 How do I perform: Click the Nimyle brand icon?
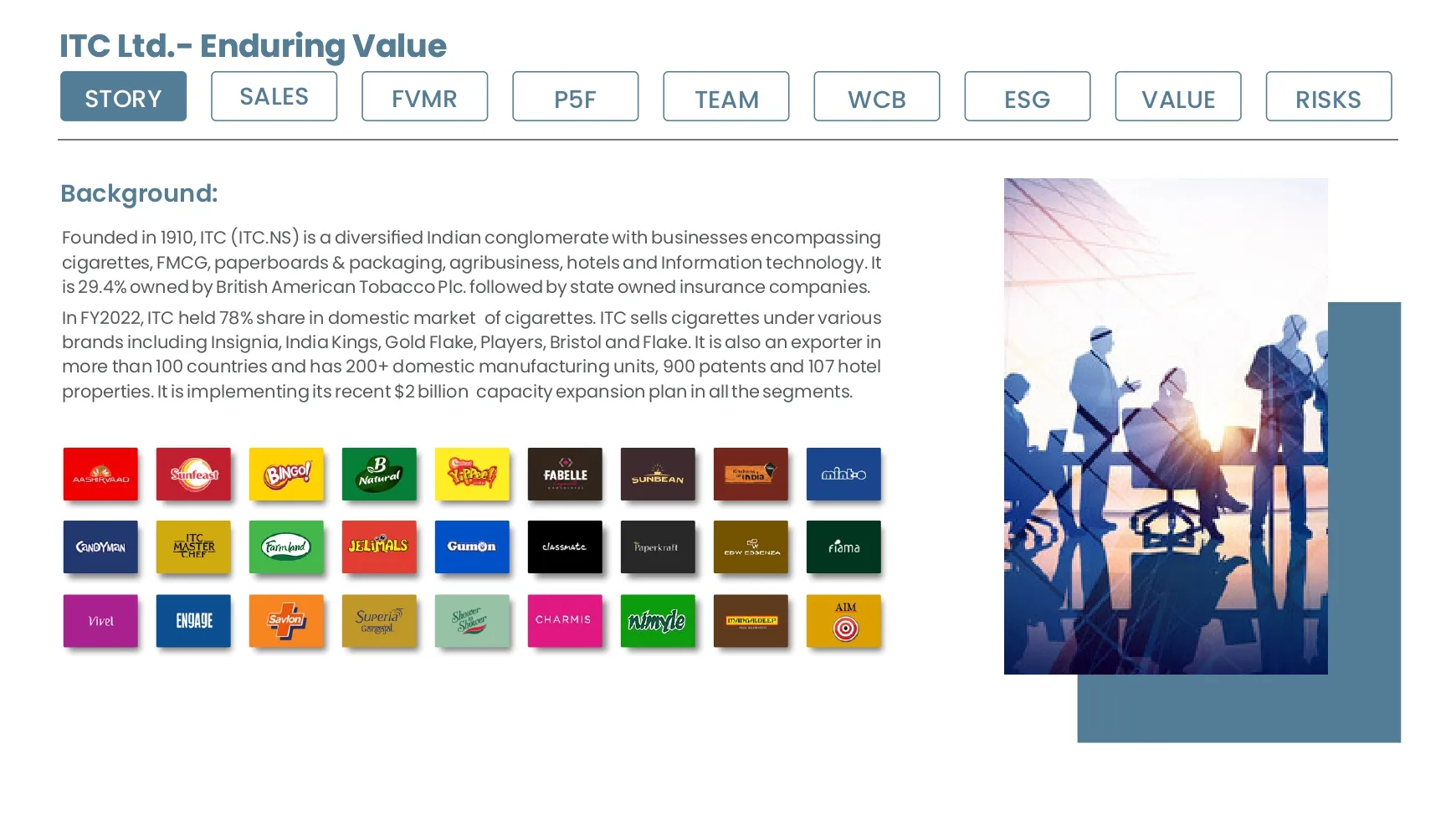[x=658, y=621]
